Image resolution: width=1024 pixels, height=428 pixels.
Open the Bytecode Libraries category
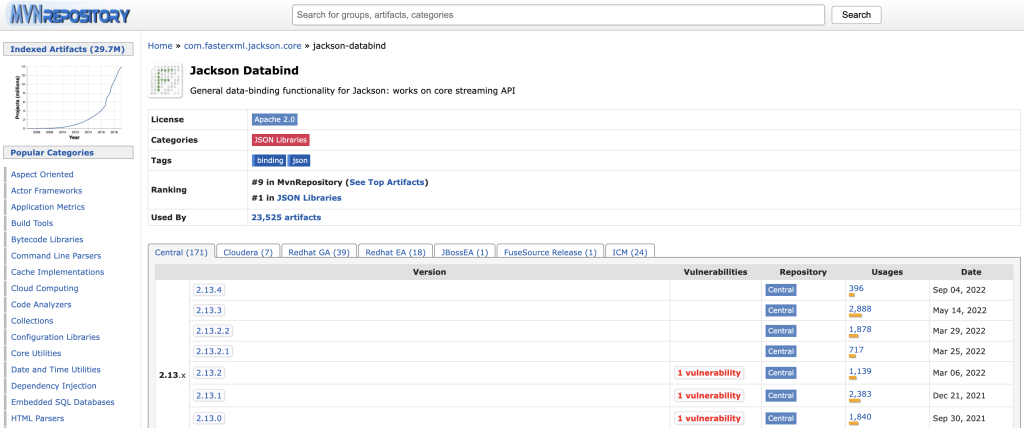click(x=47, y=240)
